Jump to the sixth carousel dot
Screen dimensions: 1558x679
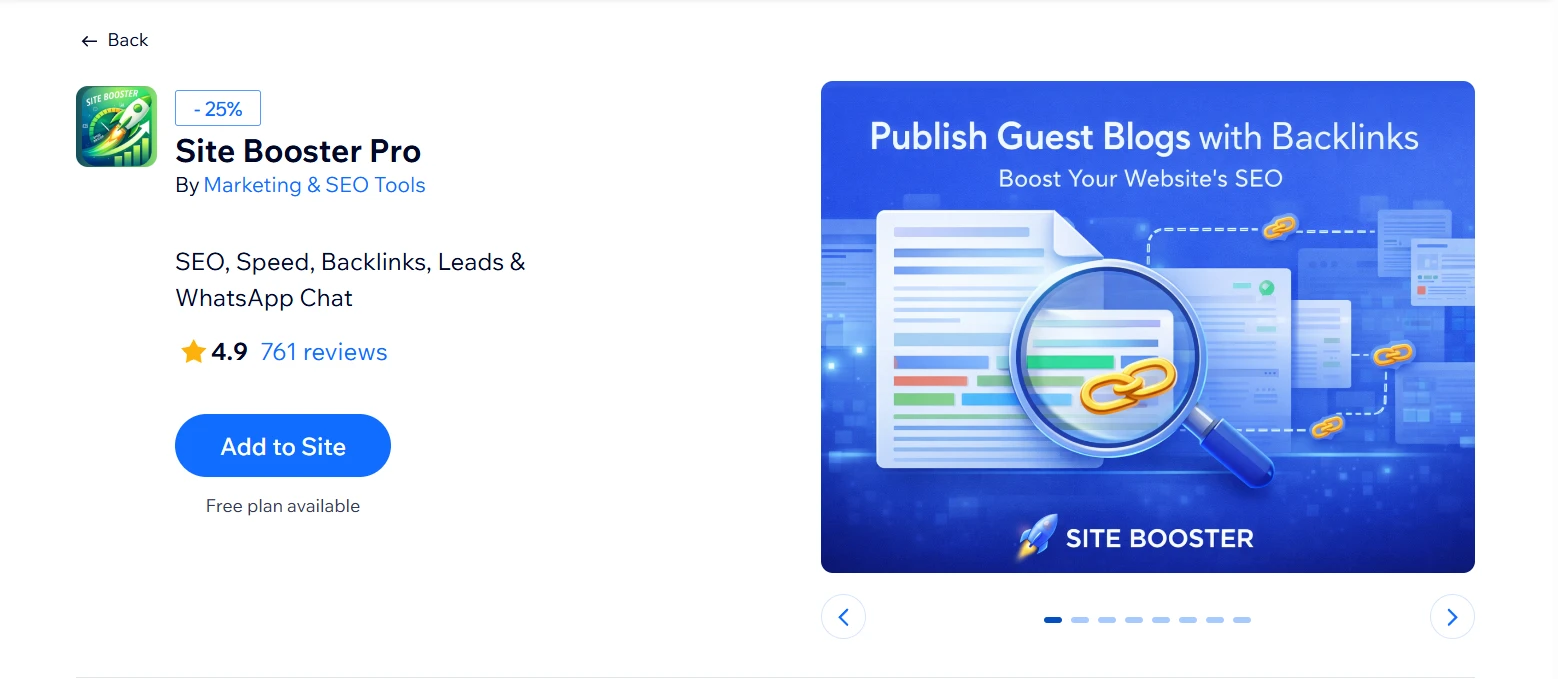pyautogui.click(x=1188, y=620)
